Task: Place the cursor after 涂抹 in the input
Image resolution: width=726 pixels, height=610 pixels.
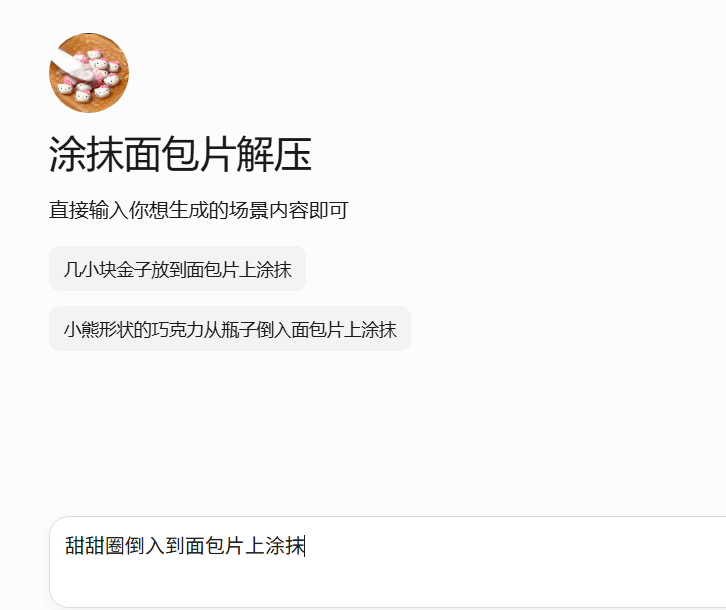Action: [x=305, y=546]
